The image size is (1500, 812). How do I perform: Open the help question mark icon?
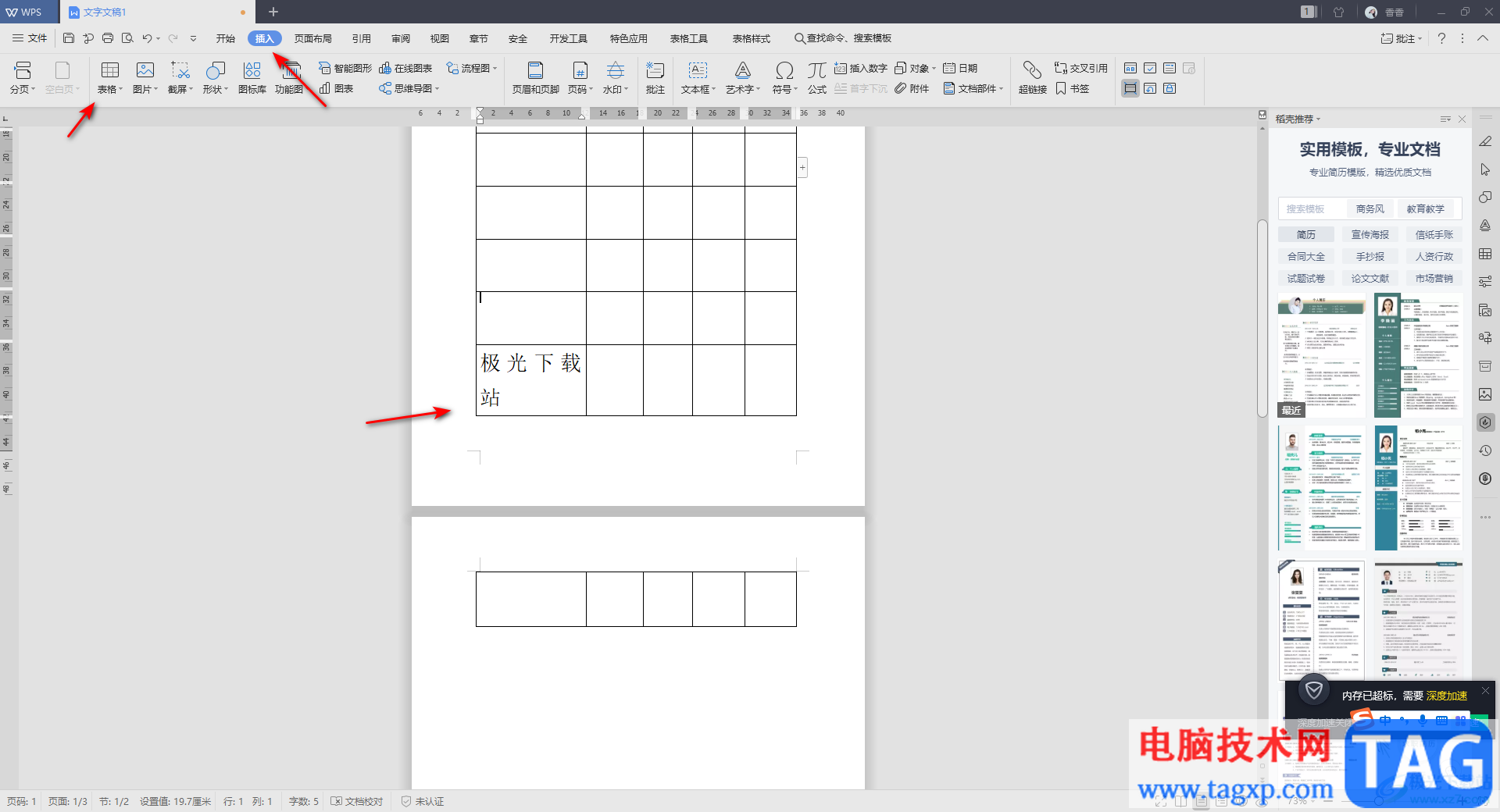coord(1441,38)
